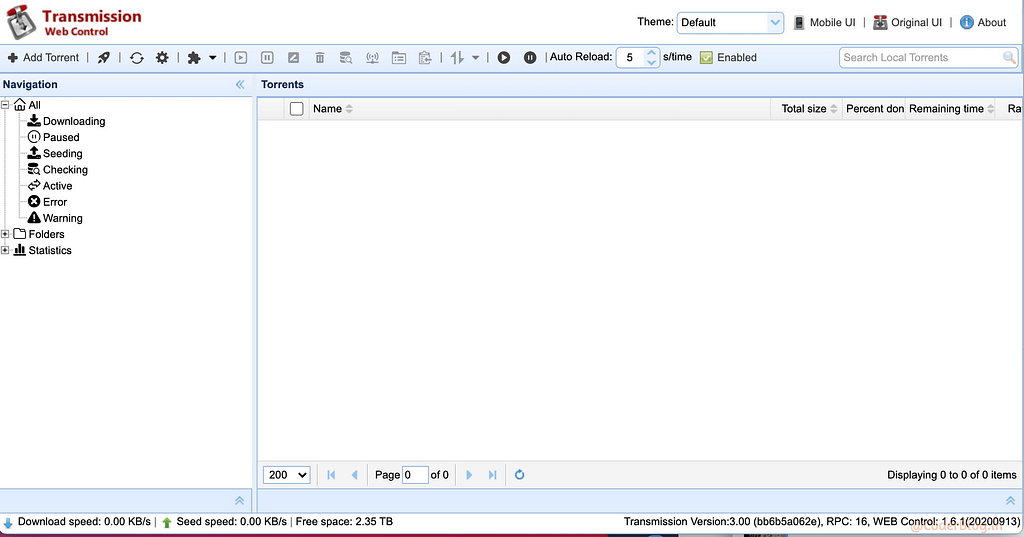The image size is (1024, 537).
Task: Go to next page icon
Action: click(469, 475)
